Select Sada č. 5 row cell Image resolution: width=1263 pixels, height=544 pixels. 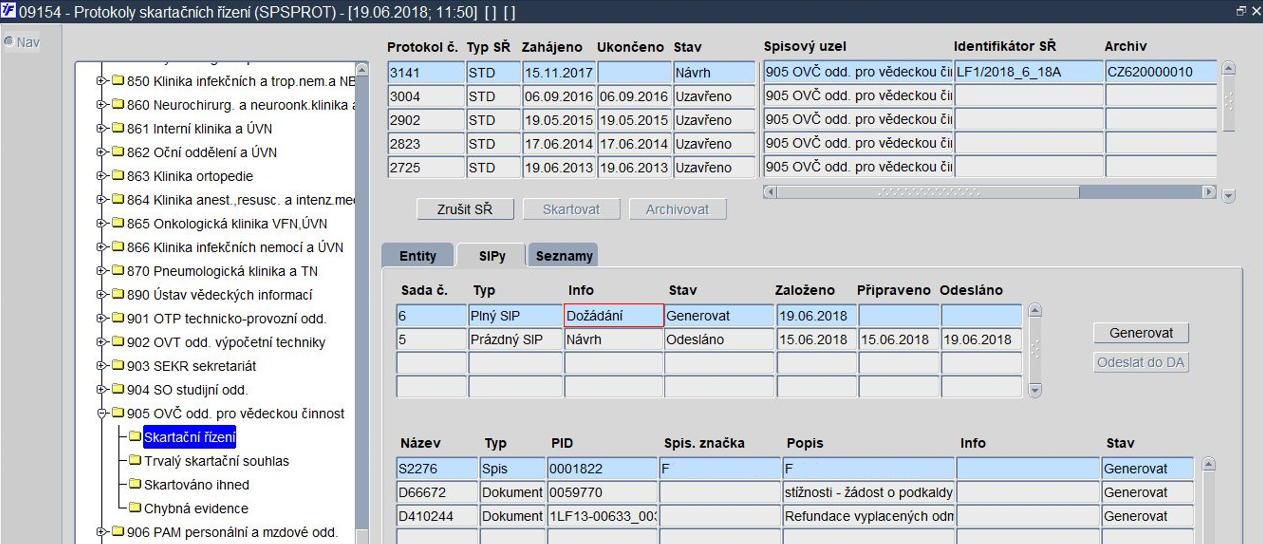[x=431, y=339]
